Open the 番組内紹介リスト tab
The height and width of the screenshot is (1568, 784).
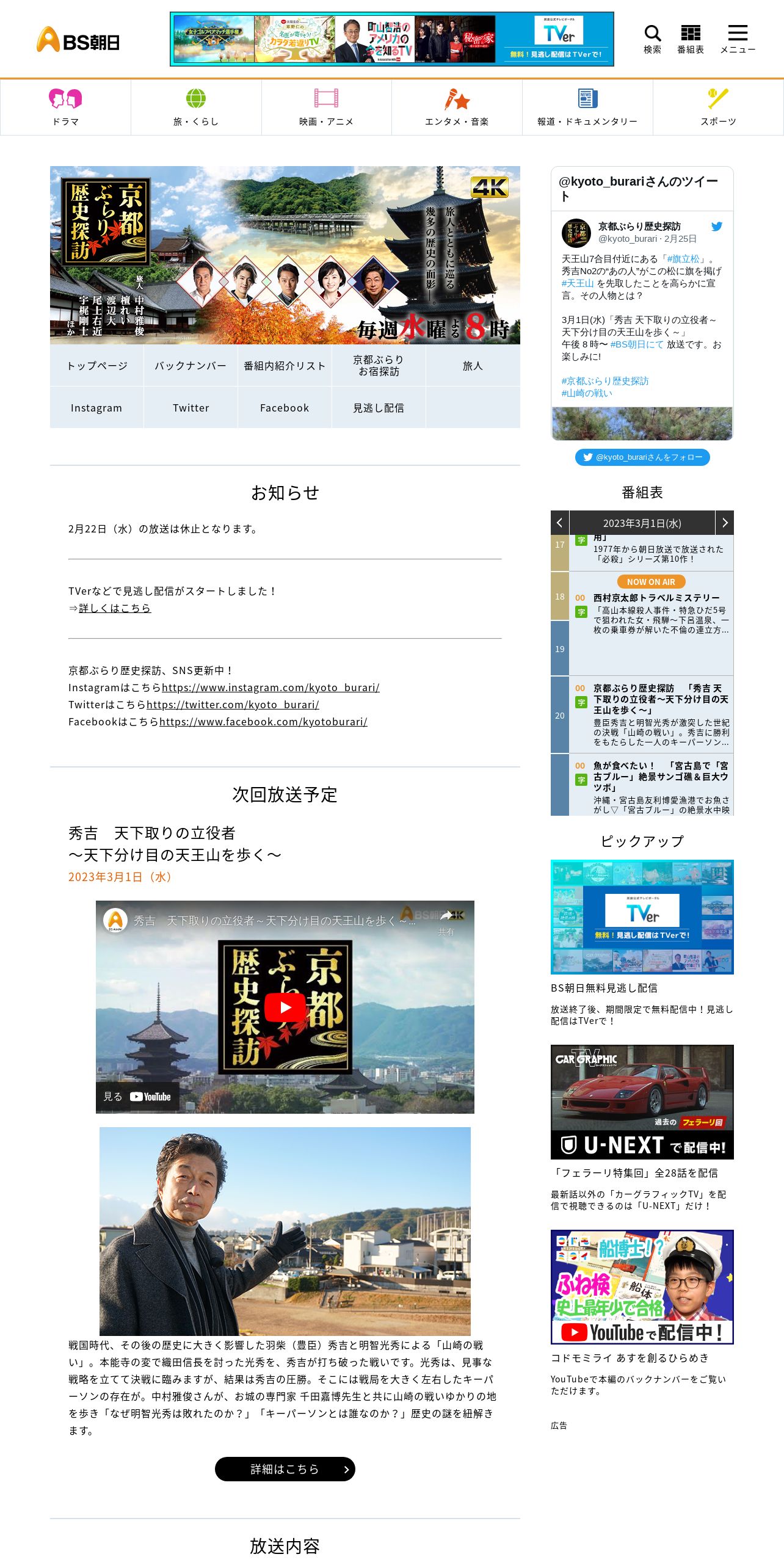tap(285, 365)
